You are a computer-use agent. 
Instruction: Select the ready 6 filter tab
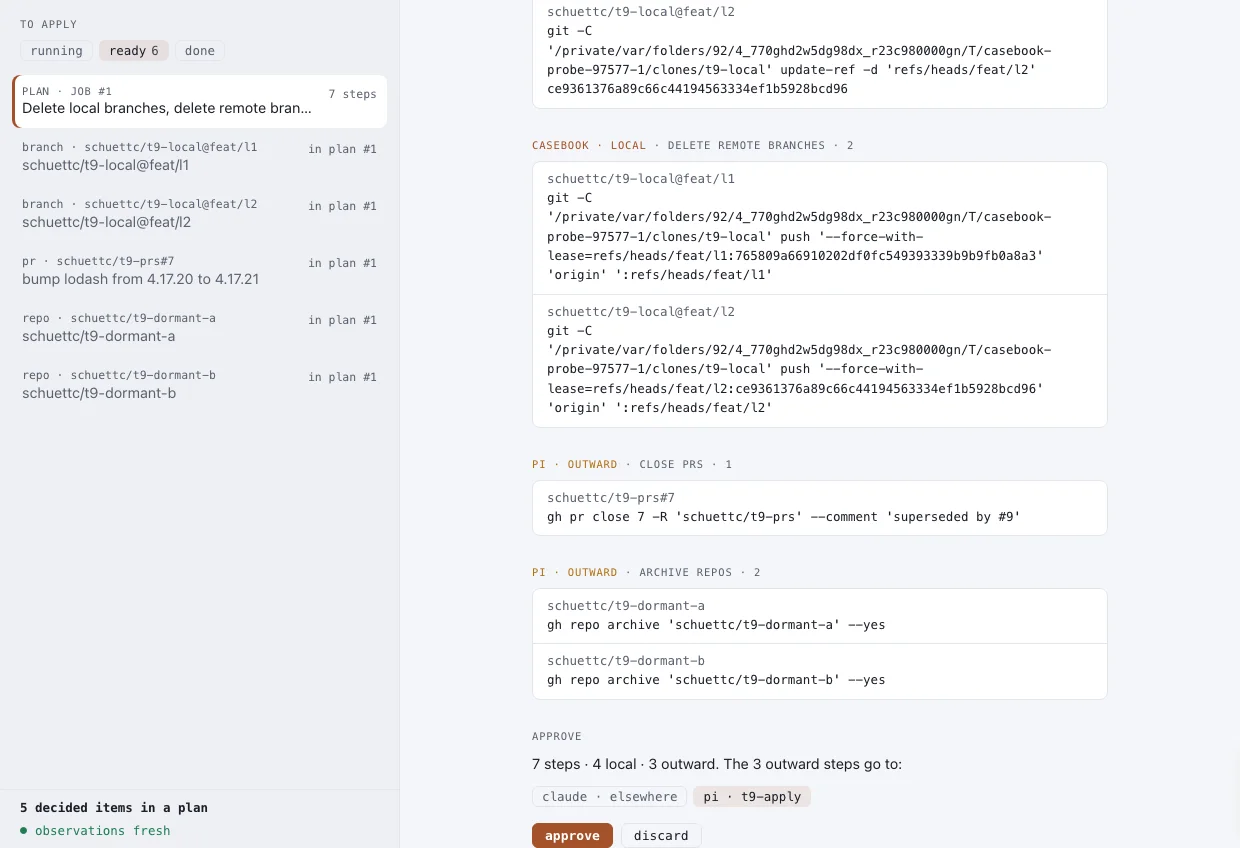pyautogui.click(x=134, y=51)
